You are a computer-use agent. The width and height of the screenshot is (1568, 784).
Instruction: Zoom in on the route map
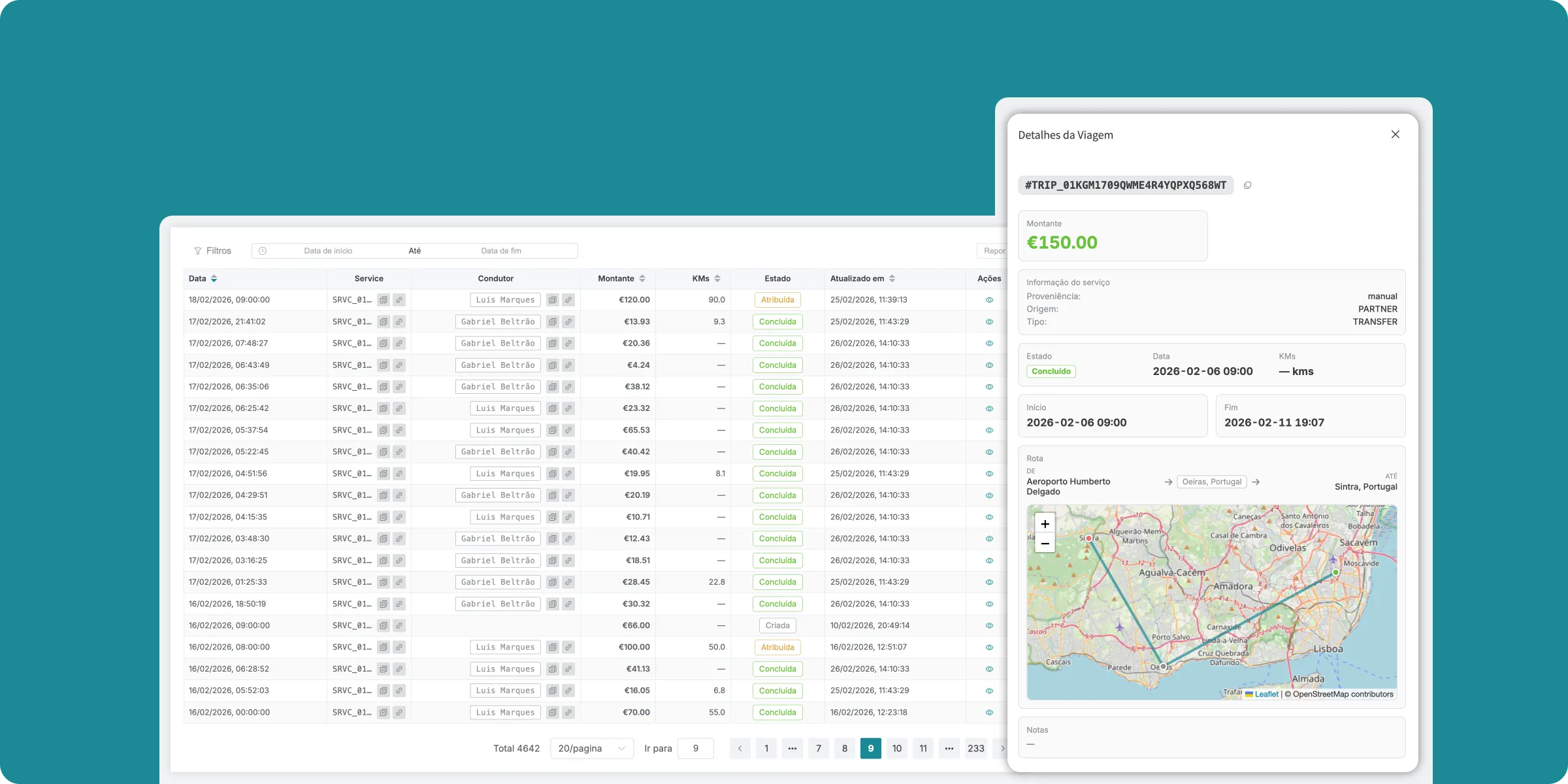click(1045, 523)
